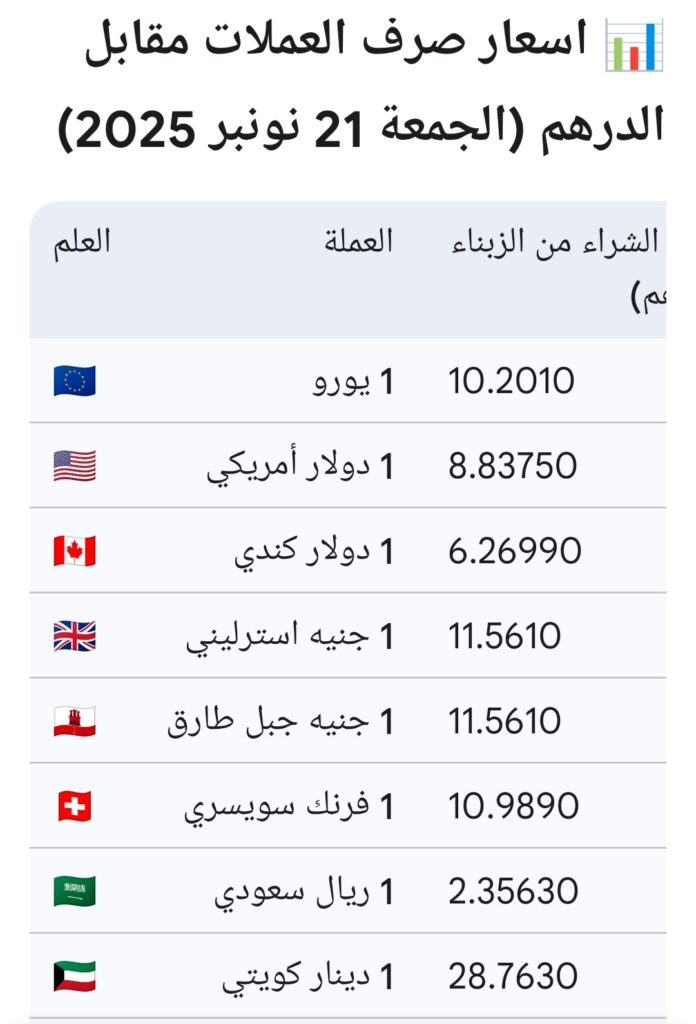This screenshot has height=1024, width=696.
Task: Click the Kuwait flag icon
Action: 75,976
